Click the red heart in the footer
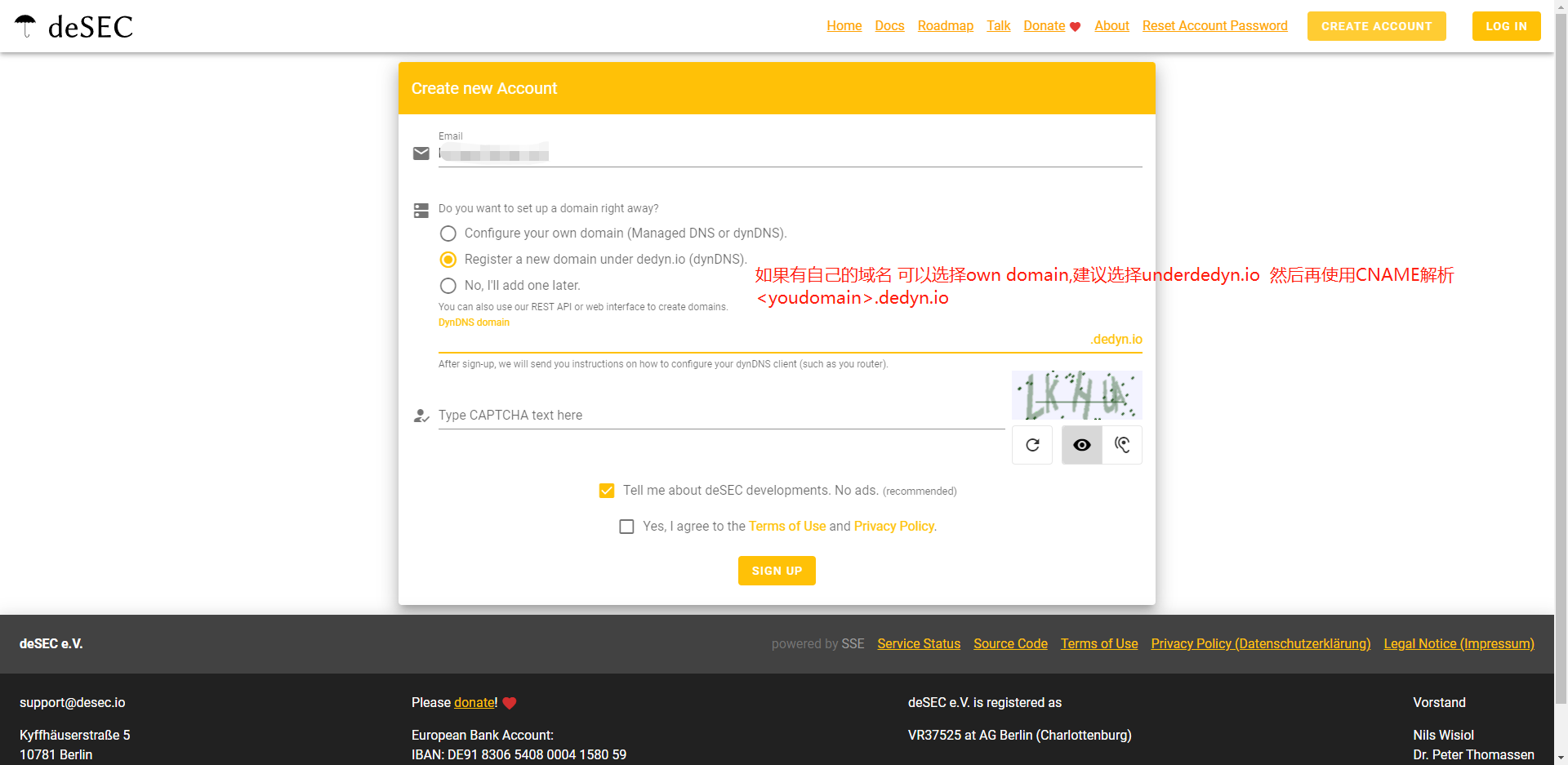Viewport: 1568px width, 765px height. click(510, 703)
